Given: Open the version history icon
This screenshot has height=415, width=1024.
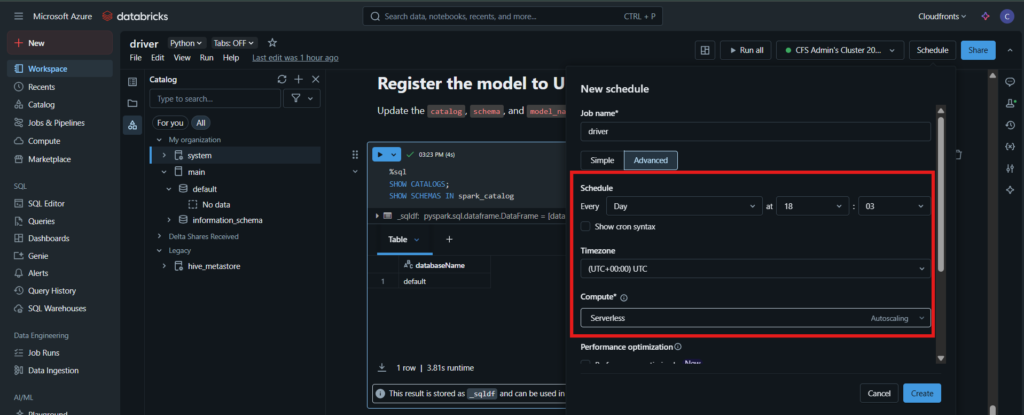Looking at the screenshot, I should (1009, 123).
